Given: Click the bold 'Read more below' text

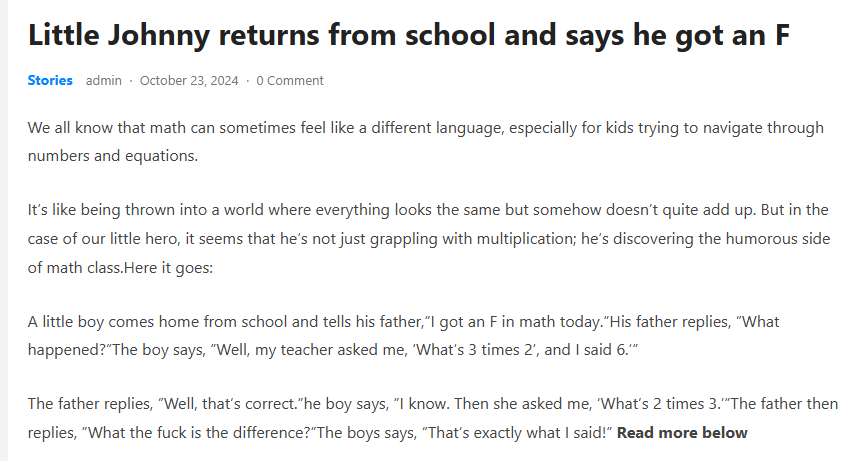Looking at the screenshot, I should point(682,433).
